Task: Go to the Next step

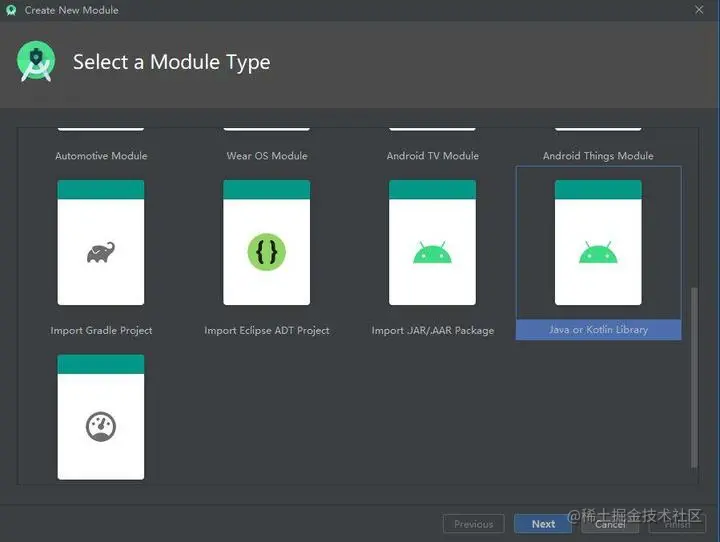Action: tap(543, 524)
